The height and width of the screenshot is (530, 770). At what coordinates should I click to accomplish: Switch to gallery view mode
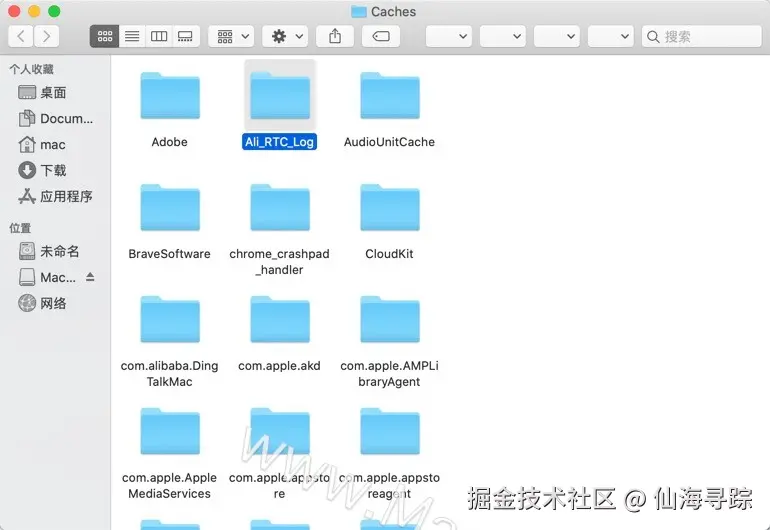click(186, 36)
